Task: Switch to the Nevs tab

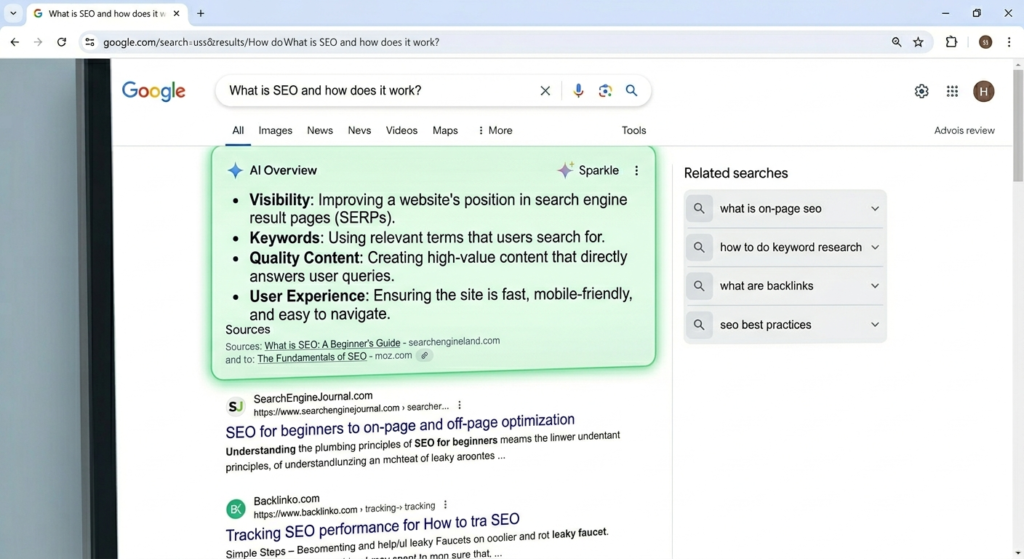Action: click(359, 131)
